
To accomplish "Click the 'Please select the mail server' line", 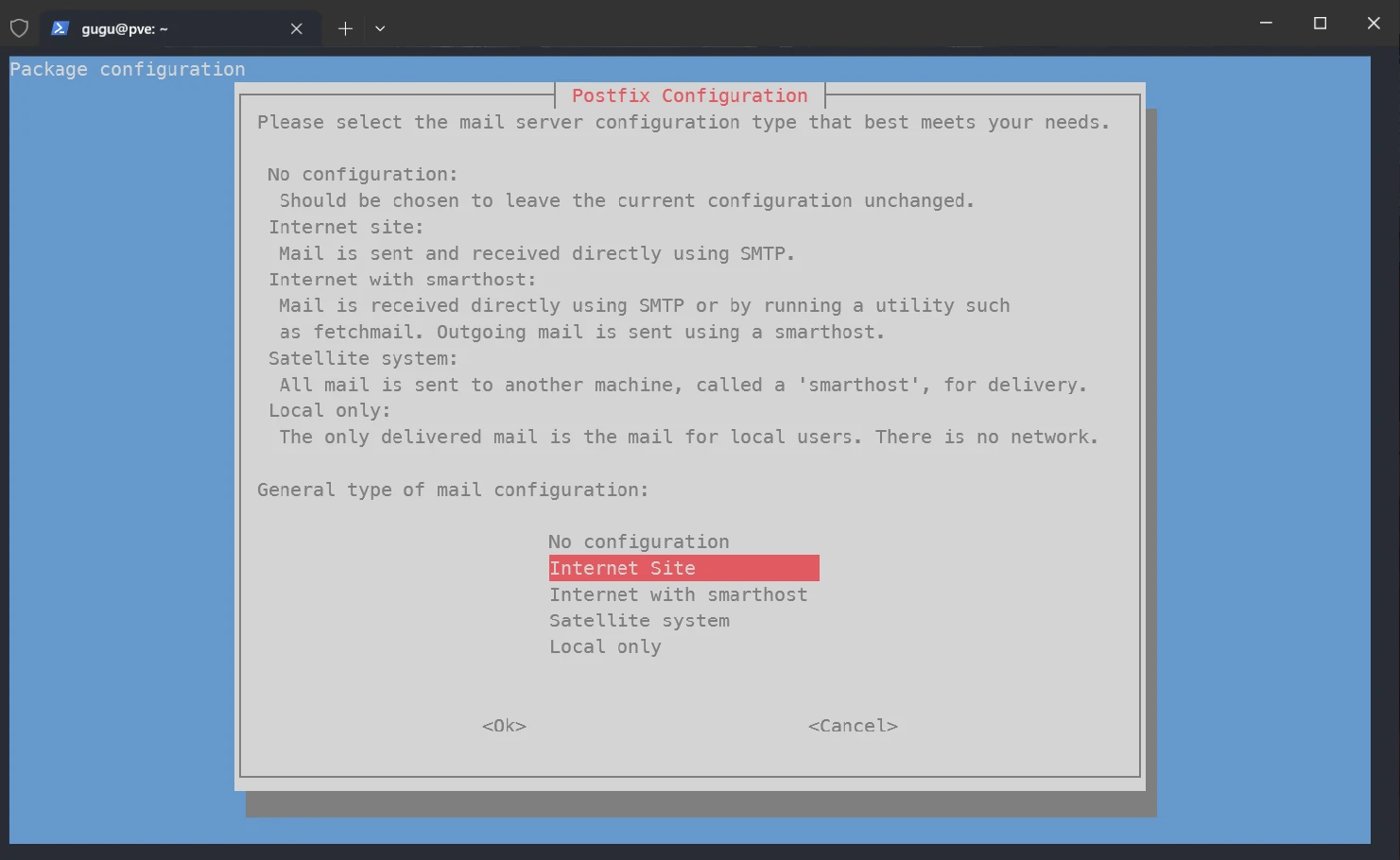I will click(x=683, y=122).
